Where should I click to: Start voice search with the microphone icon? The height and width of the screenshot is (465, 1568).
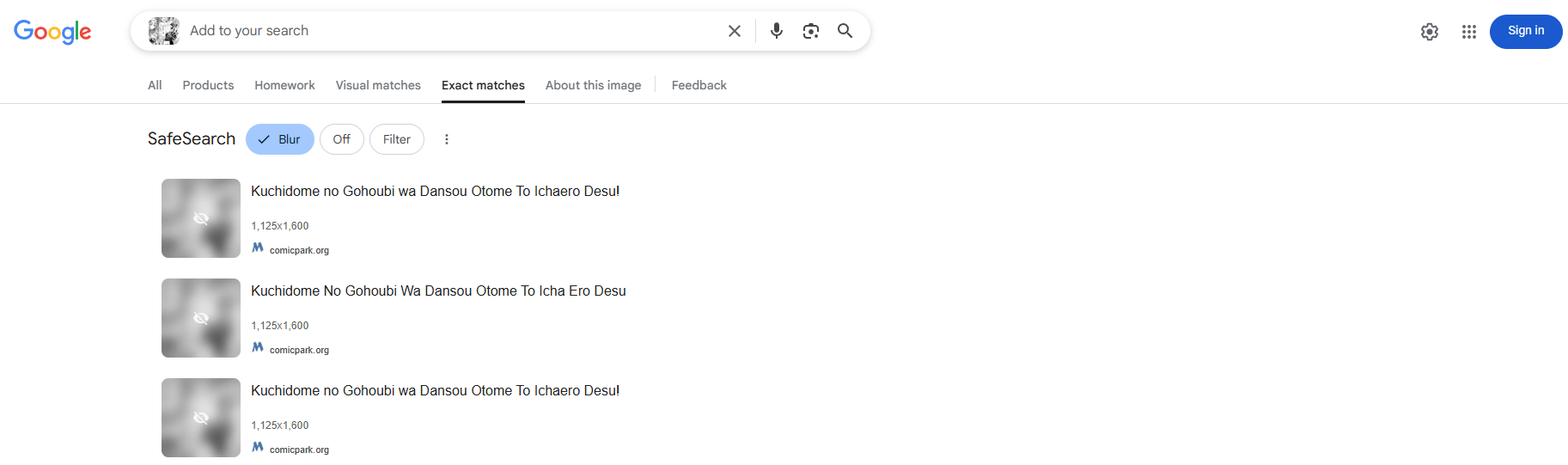777,31
